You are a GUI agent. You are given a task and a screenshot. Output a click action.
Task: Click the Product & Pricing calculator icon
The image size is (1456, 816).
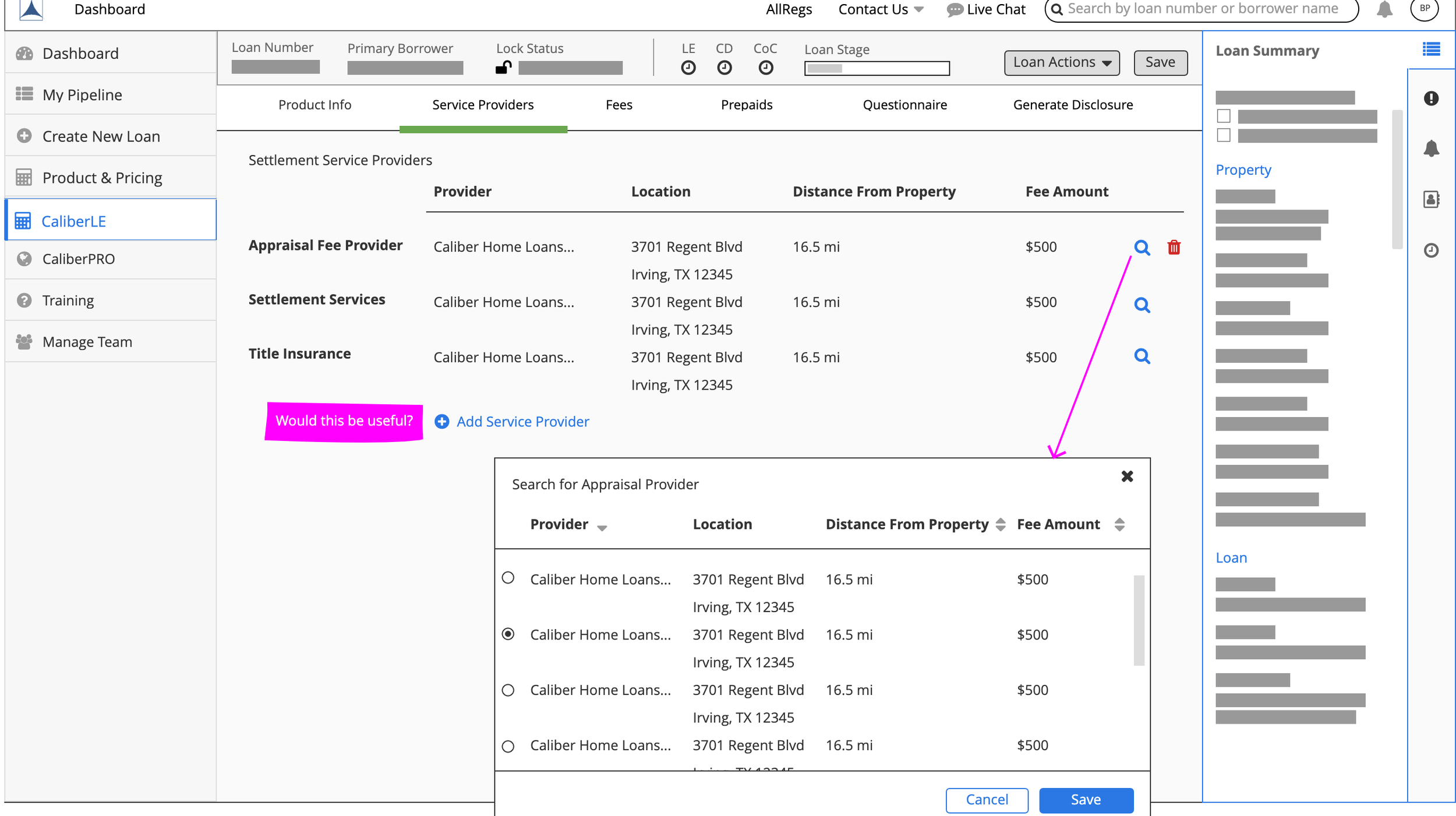pos(24,177)
